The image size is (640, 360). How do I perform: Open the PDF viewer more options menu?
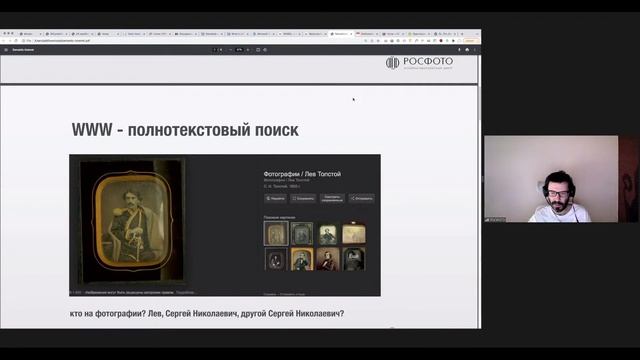pyautogui.click(x=474, y=50)
